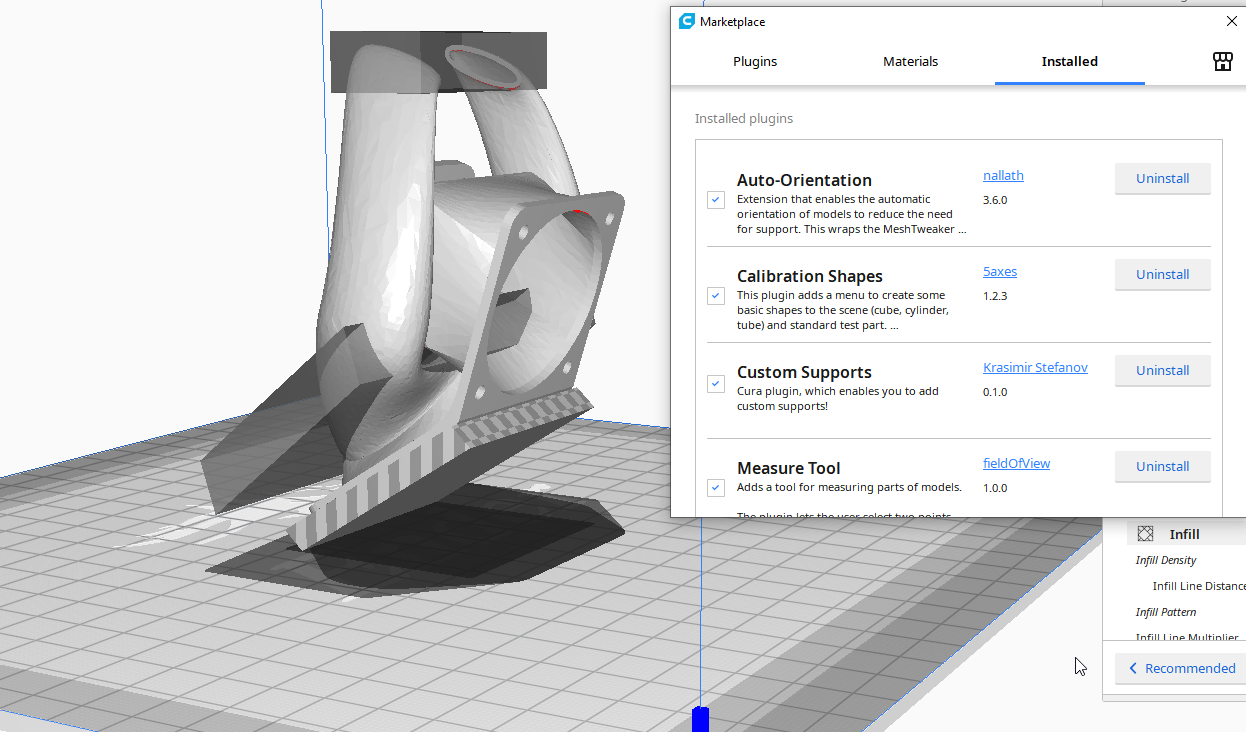
Task: Uninstall the Auto-Orientation plugin
Action: tap(1162, 178)
